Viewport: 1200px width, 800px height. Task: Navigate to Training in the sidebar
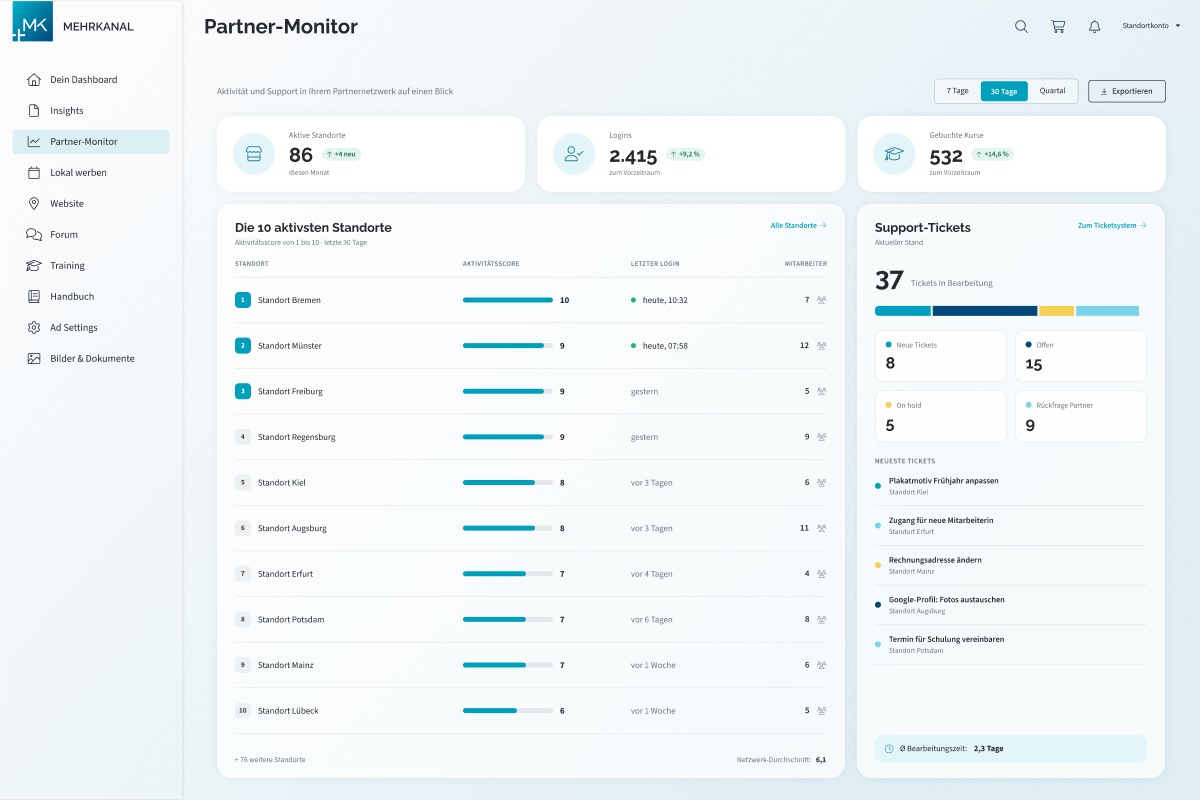pos(91,266)
